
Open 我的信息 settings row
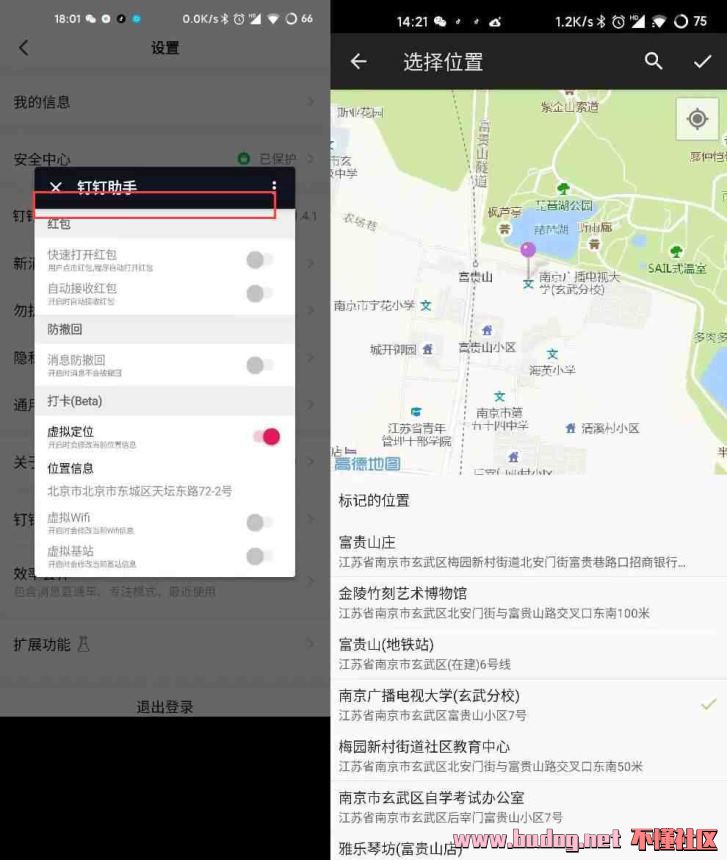pos(164,102)
